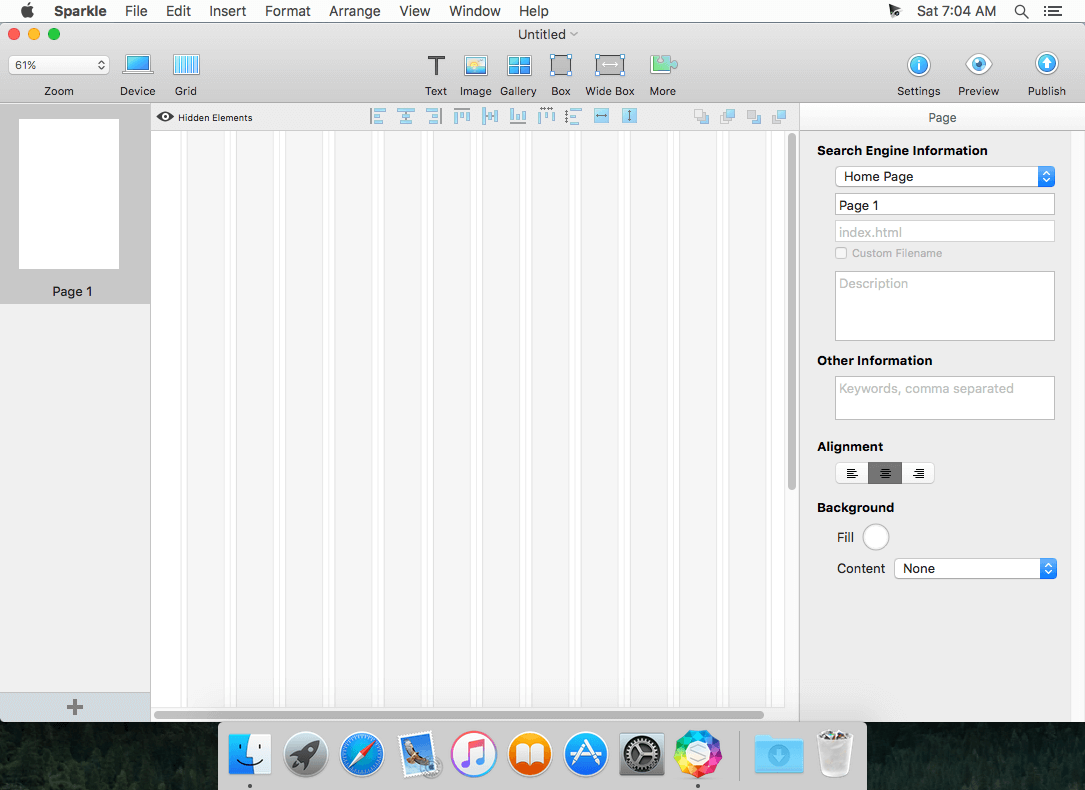Add a Gallery element

pos(518,66)
